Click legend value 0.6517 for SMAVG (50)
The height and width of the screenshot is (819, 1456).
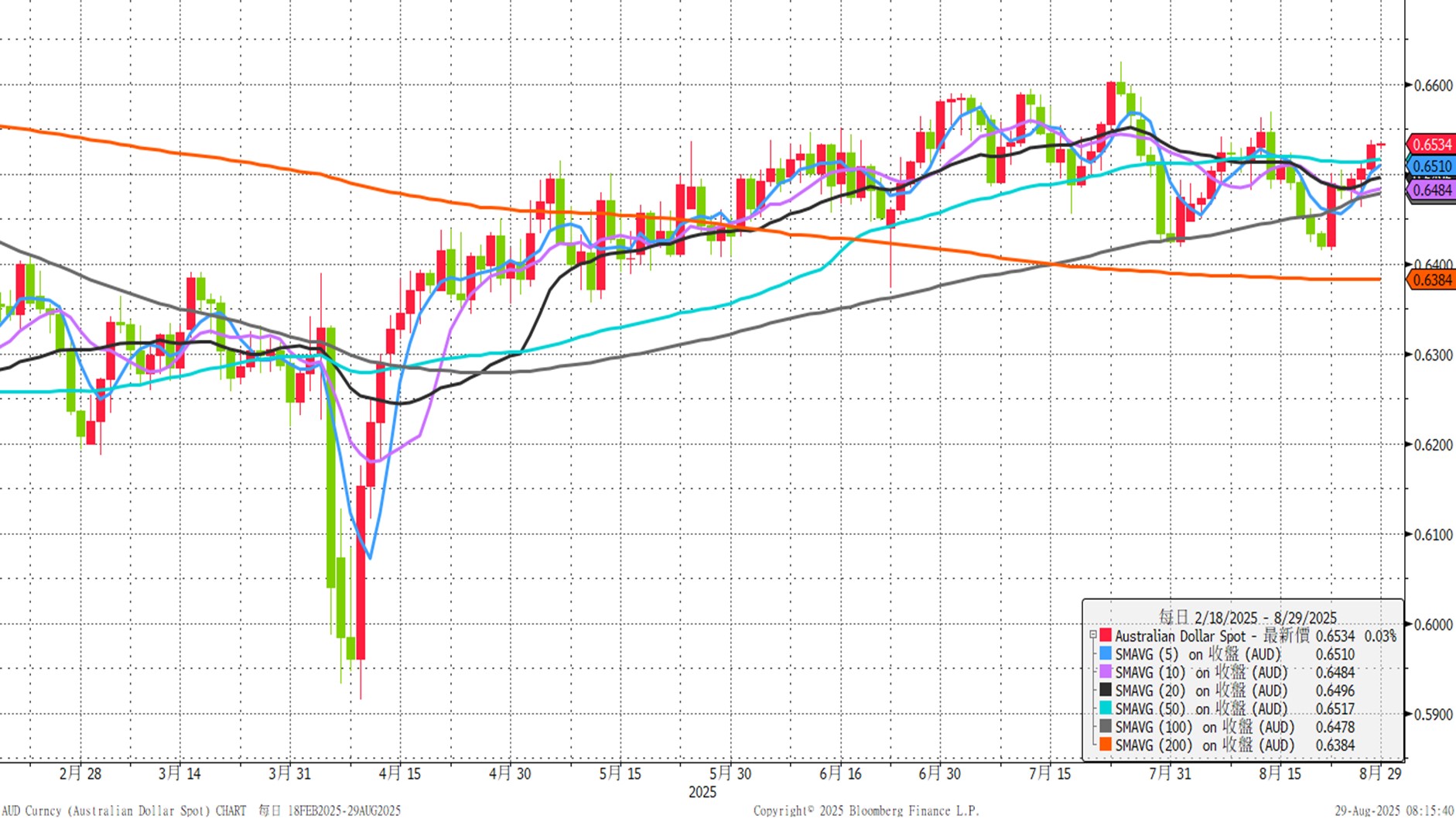[1335, 708]
